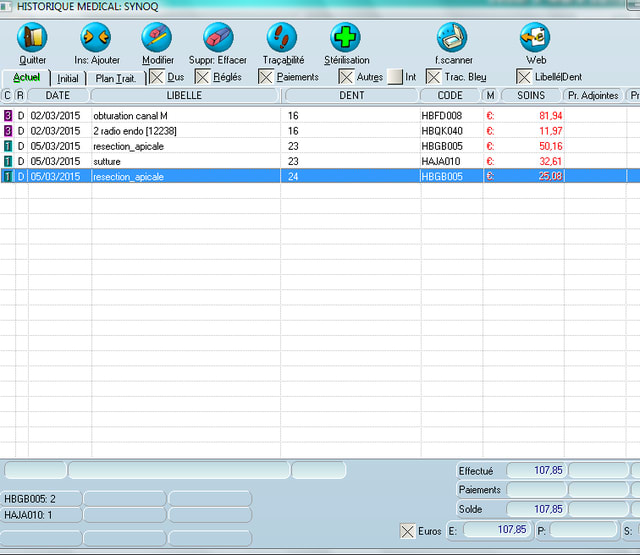Click the Suppr: Effacer eraser icon
Viewport: 640px width, 555px height.
tap(217, 38)
